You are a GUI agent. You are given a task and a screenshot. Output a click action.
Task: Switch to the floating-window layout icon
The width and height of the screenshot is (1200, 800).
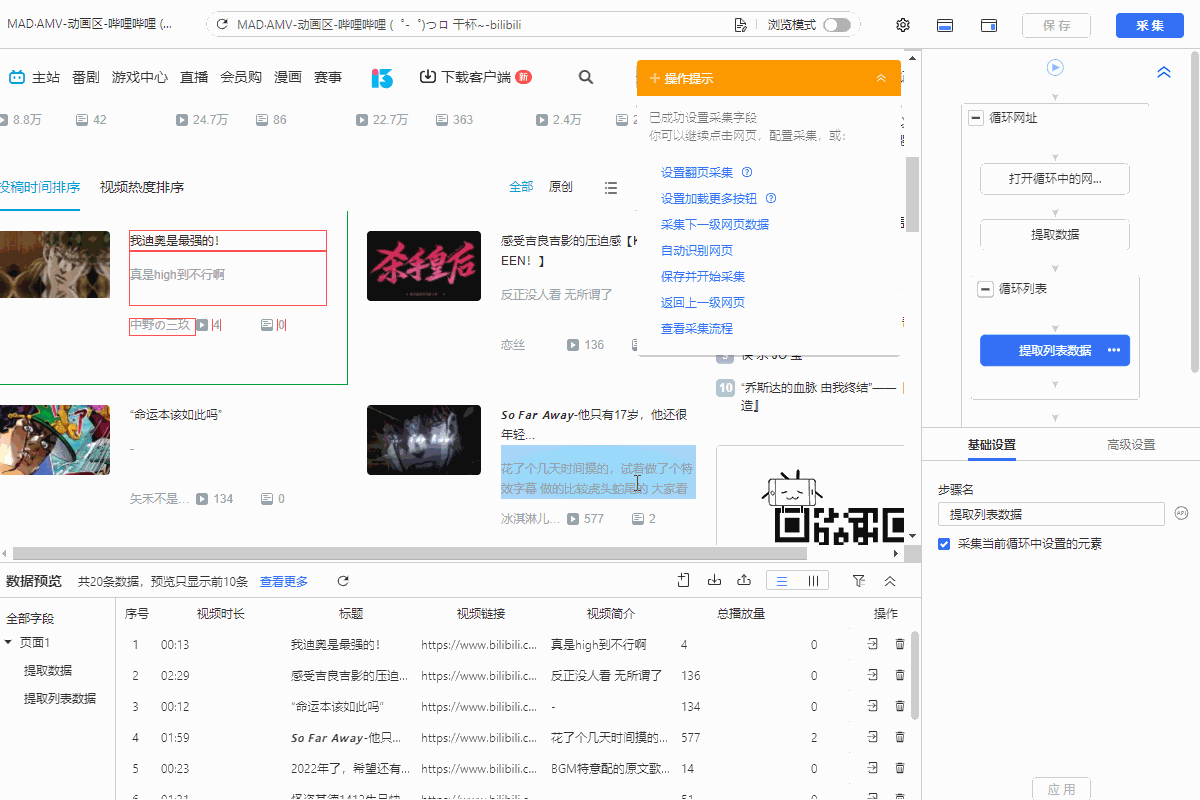[989, 25]
